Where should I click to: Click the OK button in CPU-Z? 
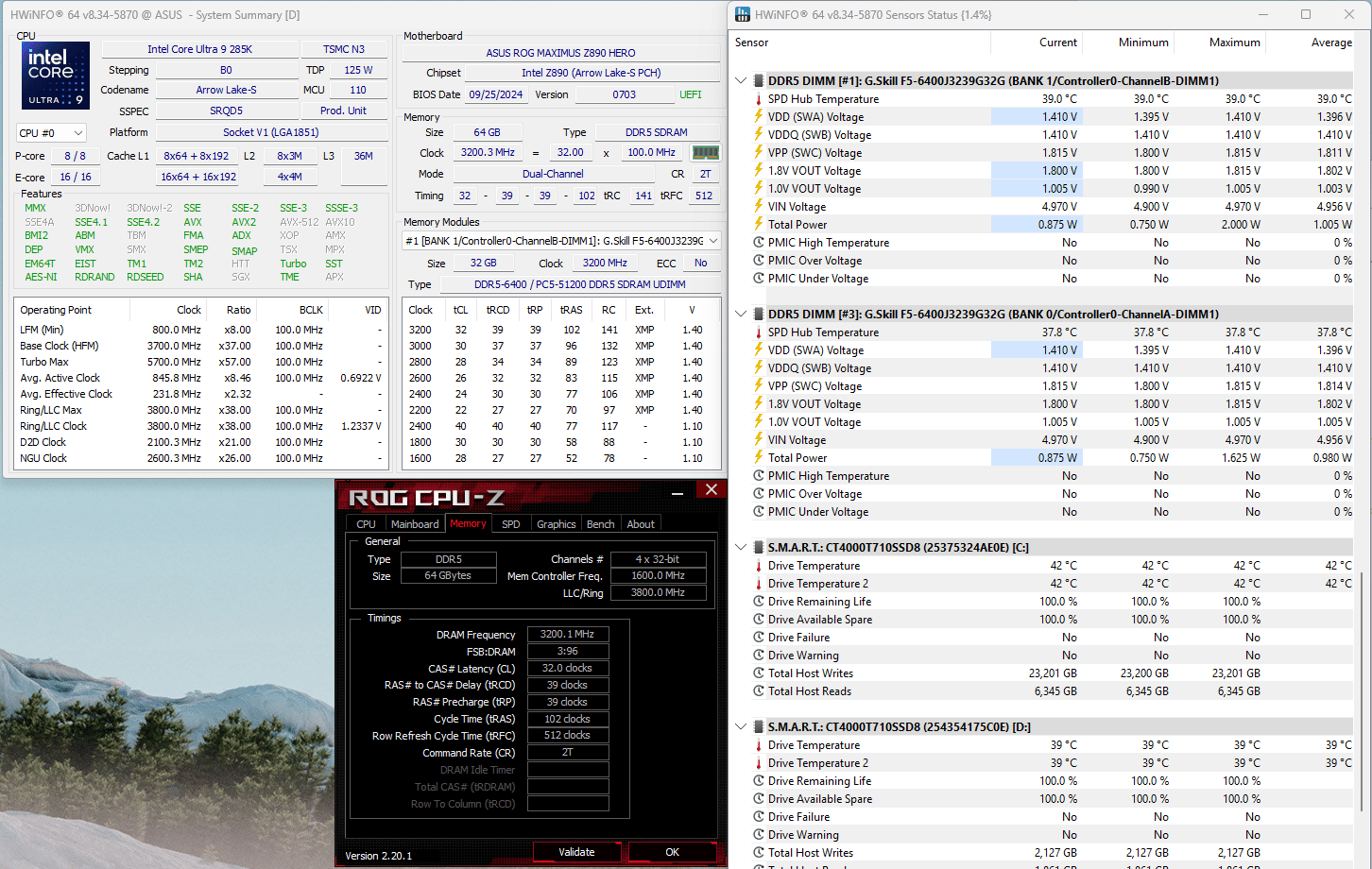point(672,852)
